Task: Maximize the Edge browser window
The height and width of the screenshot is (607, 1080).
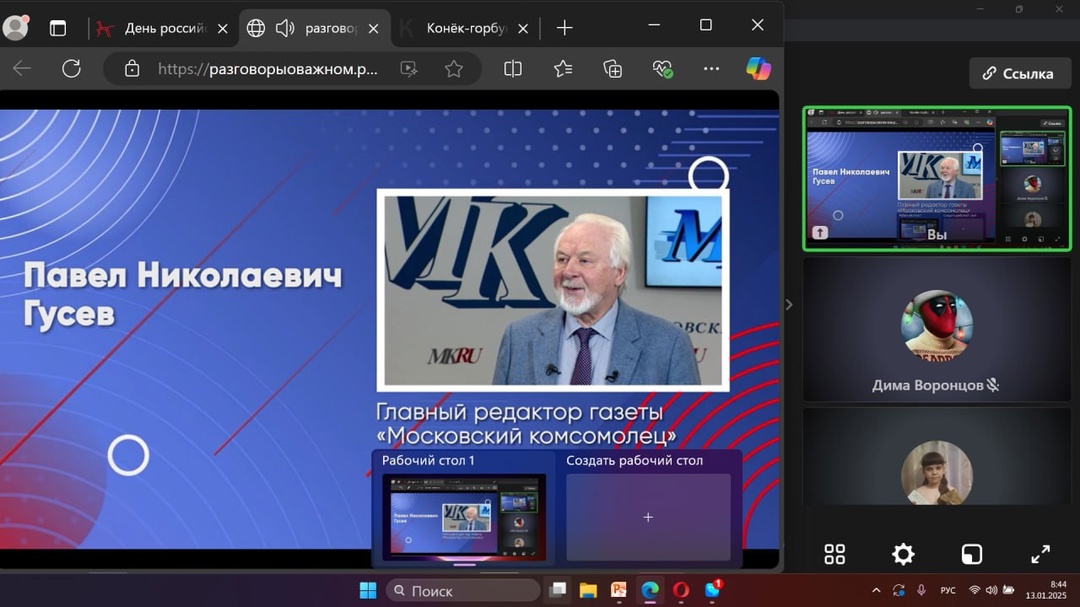Action: point(705,25)
